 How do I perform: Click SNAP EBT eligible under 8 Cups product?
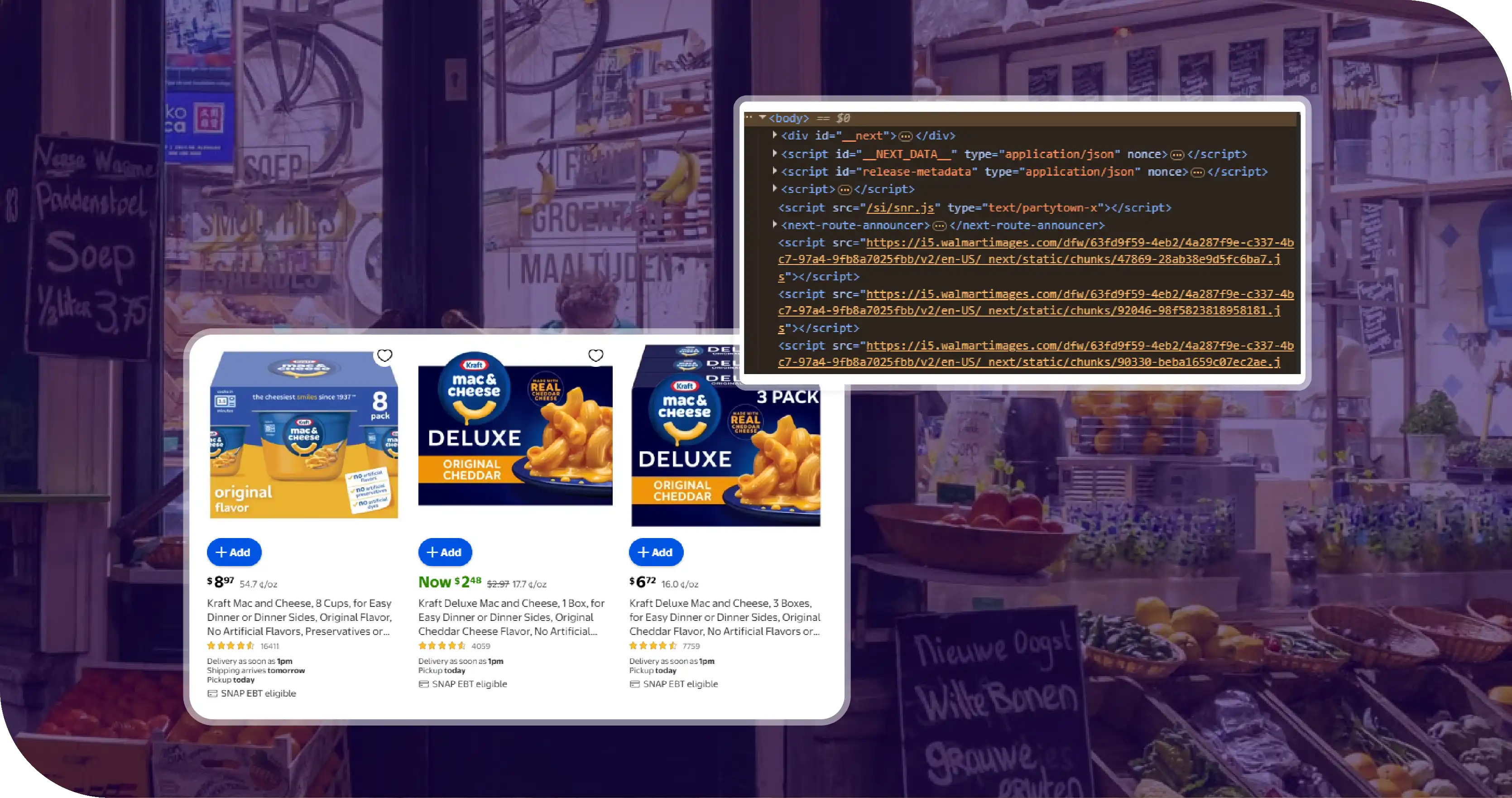252,693
